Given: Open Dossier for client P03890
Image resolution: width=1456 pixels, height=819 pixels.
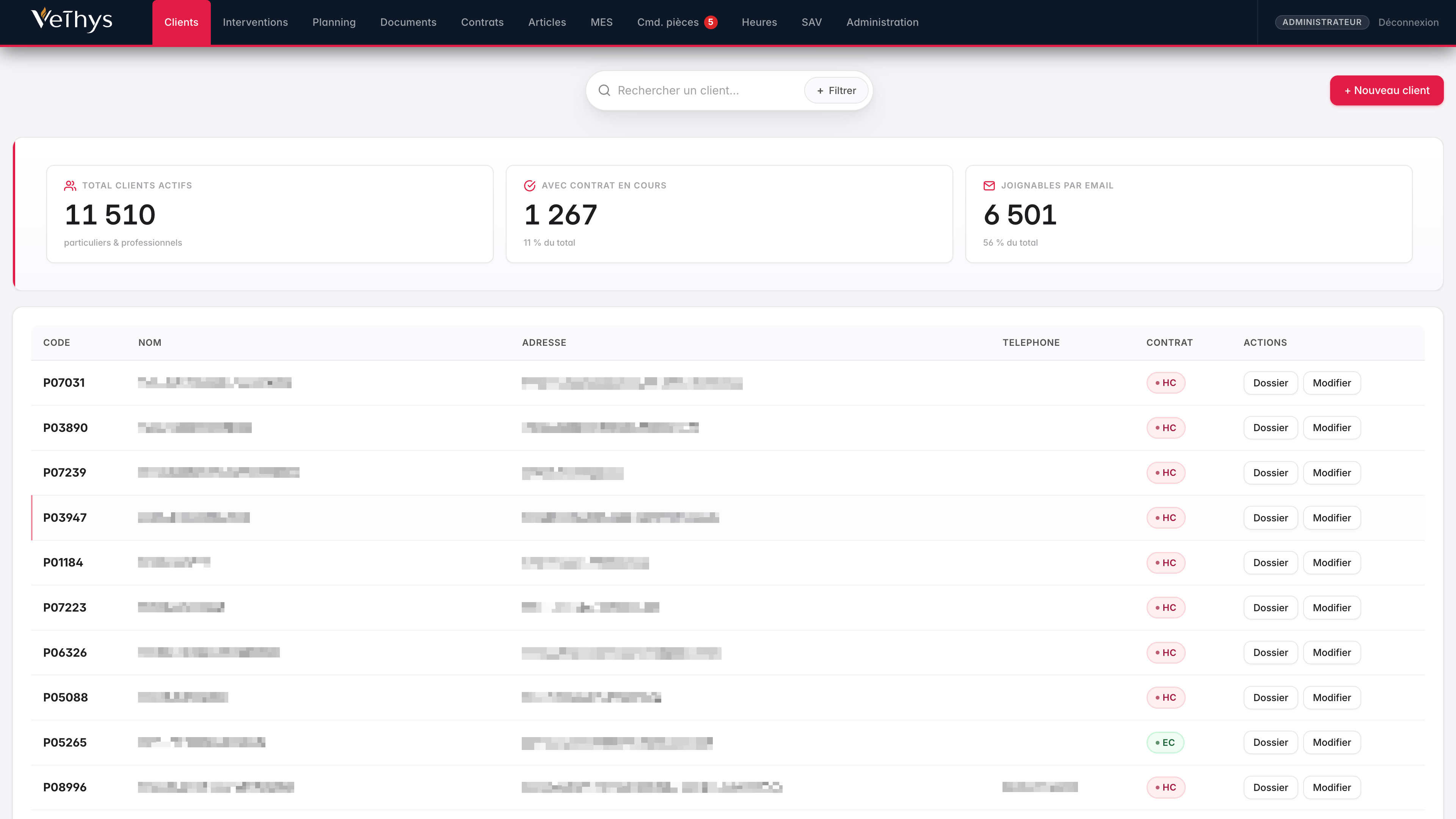Looking at the screenshot, I should pos(1271,428).
